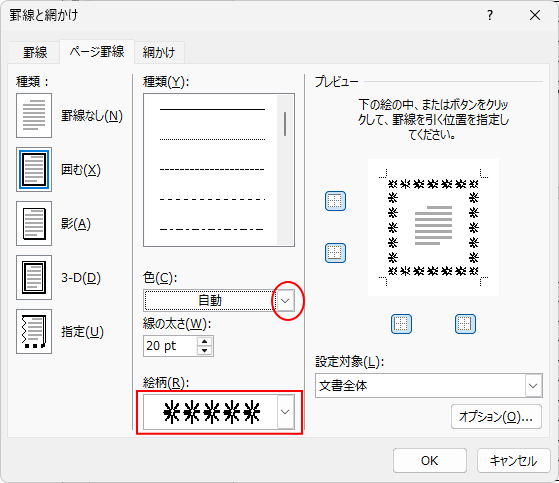
Task: Click the 20 pt line width field
Action: pyautogui.click(x=170, y=346)
